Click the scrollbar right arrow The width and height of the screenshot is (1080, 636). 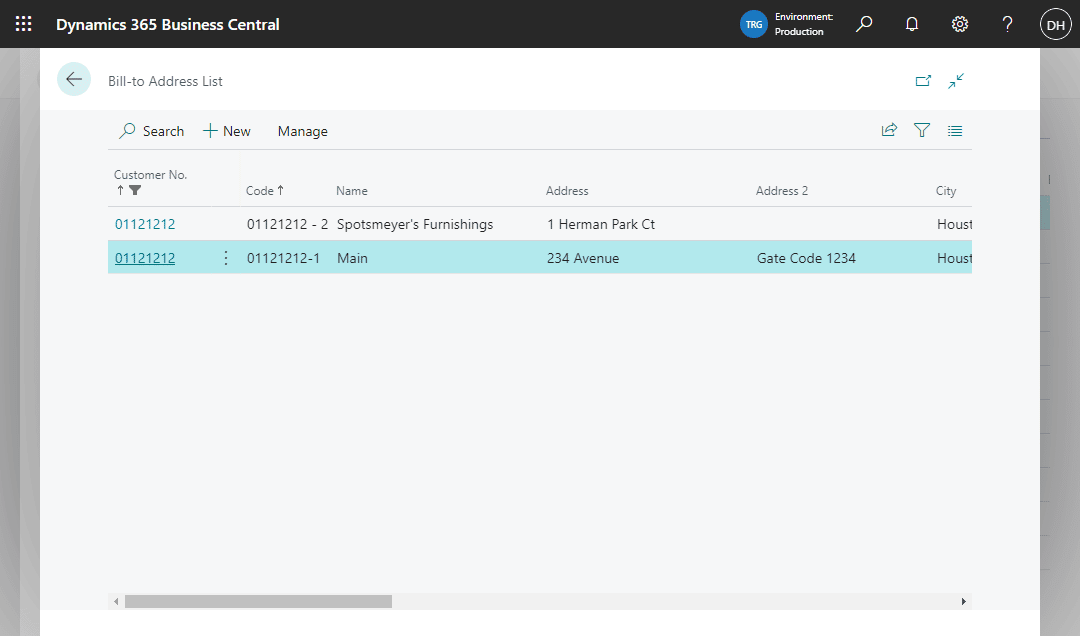click(964, 602)
